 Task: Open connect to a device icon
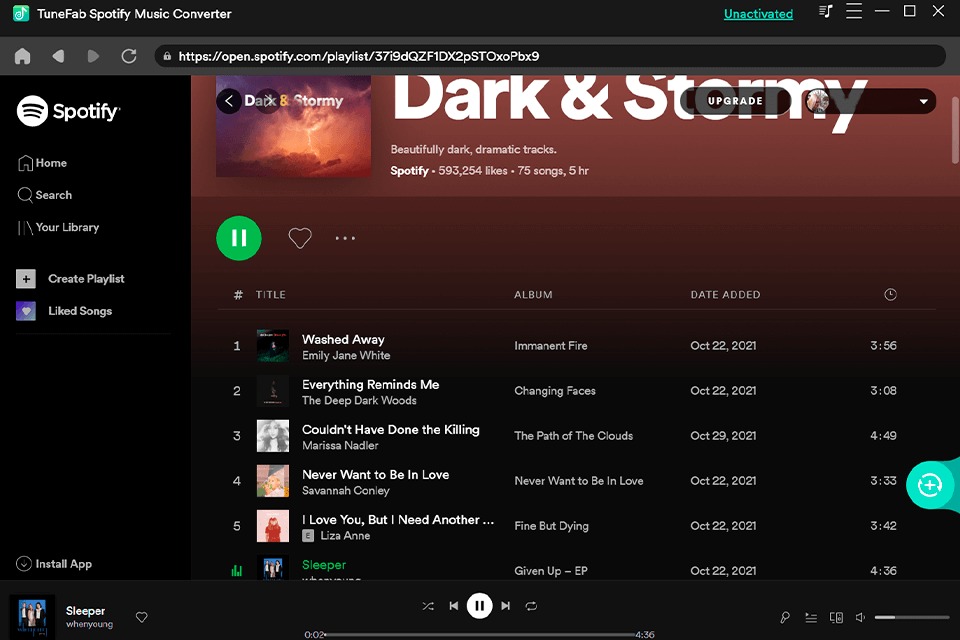pyautogui.click(x=837, y=618)
